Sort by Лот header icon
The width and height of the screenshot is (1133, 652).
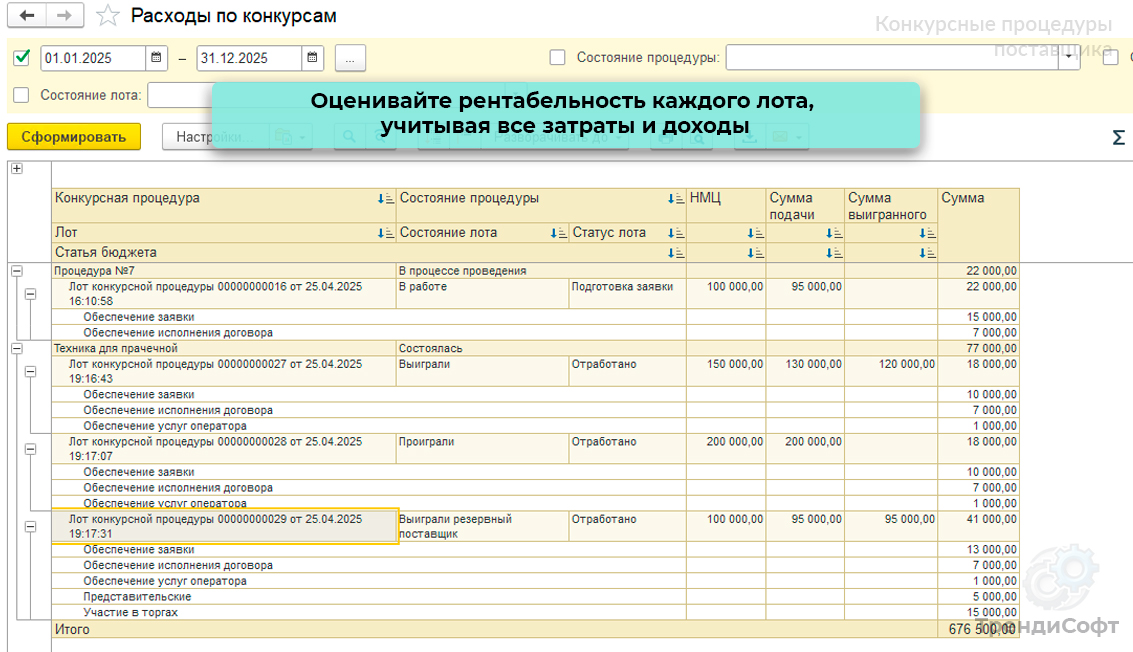point(386,233)
